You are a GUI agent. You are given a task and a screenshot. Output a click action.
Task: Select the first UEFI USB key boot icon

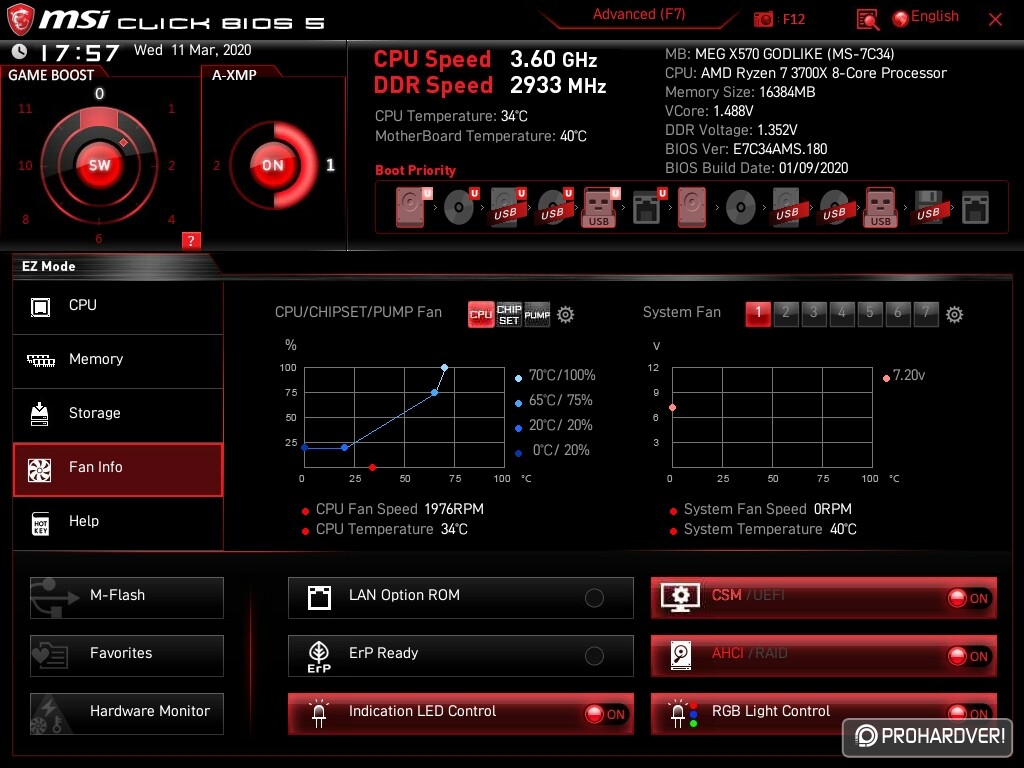[601, 207]
